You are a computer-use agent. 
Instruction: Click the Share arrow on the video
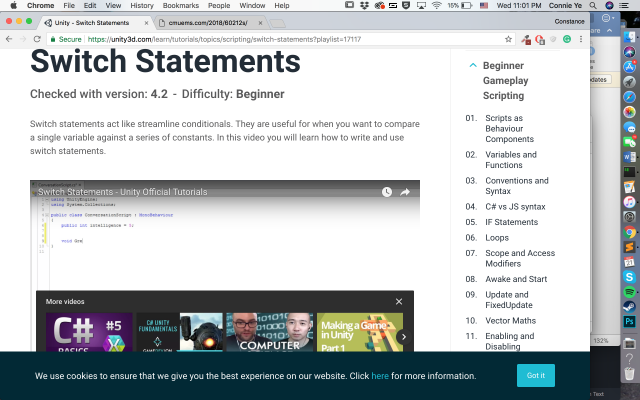click(405, 192)
